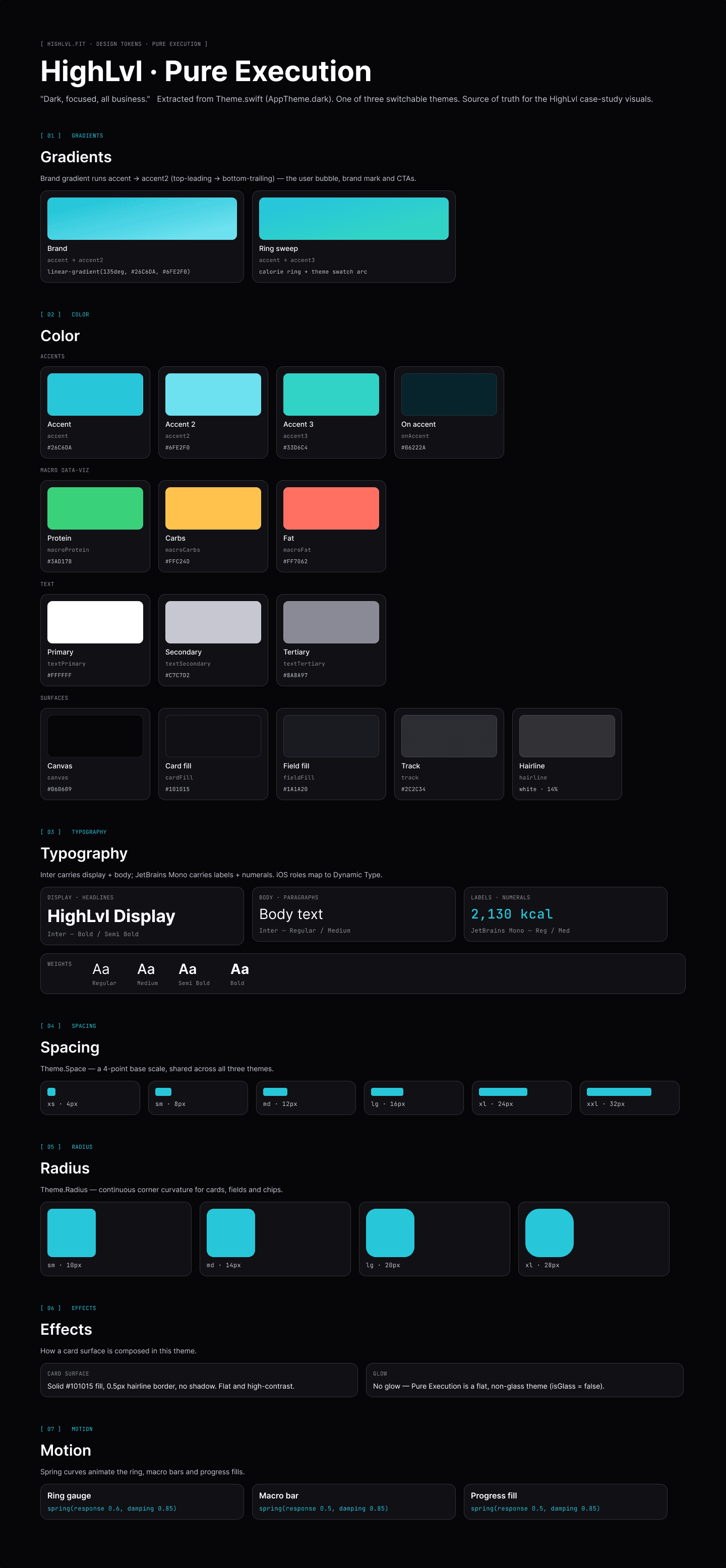The height and width of the screenshot is (1568, 726).
Task: Click the SURFACES group label
Action: pyautogui.click(x=54, y=698)
